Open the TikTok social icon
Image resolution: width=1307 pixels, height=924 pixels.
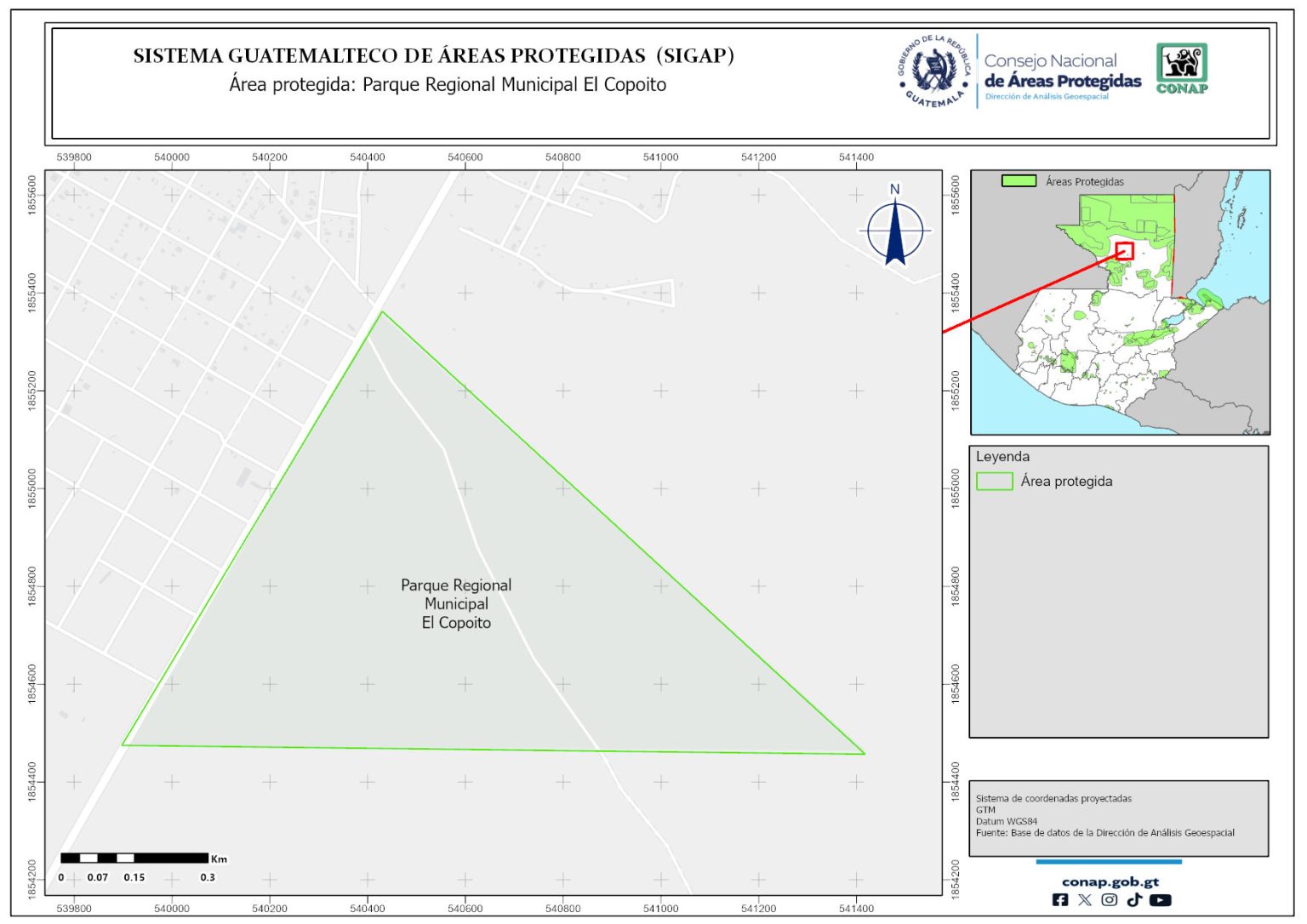1134,899
